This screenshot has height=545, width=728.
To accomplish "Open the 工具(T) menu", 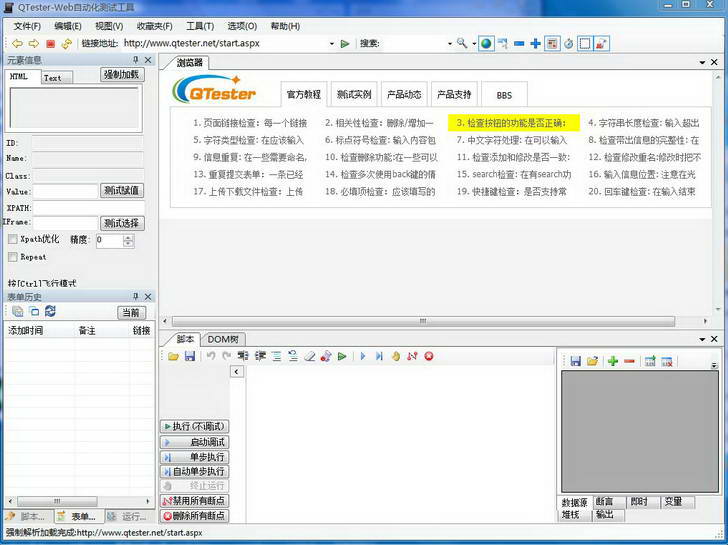I will click(200, 26).
